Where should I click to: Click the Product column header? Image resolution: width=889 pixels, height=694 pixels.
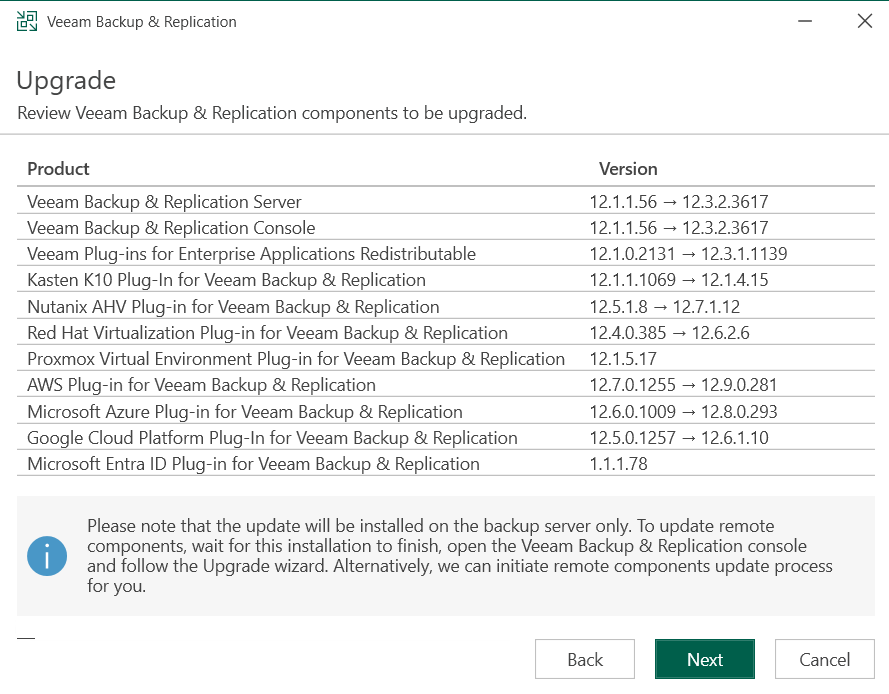click(58, 168)
